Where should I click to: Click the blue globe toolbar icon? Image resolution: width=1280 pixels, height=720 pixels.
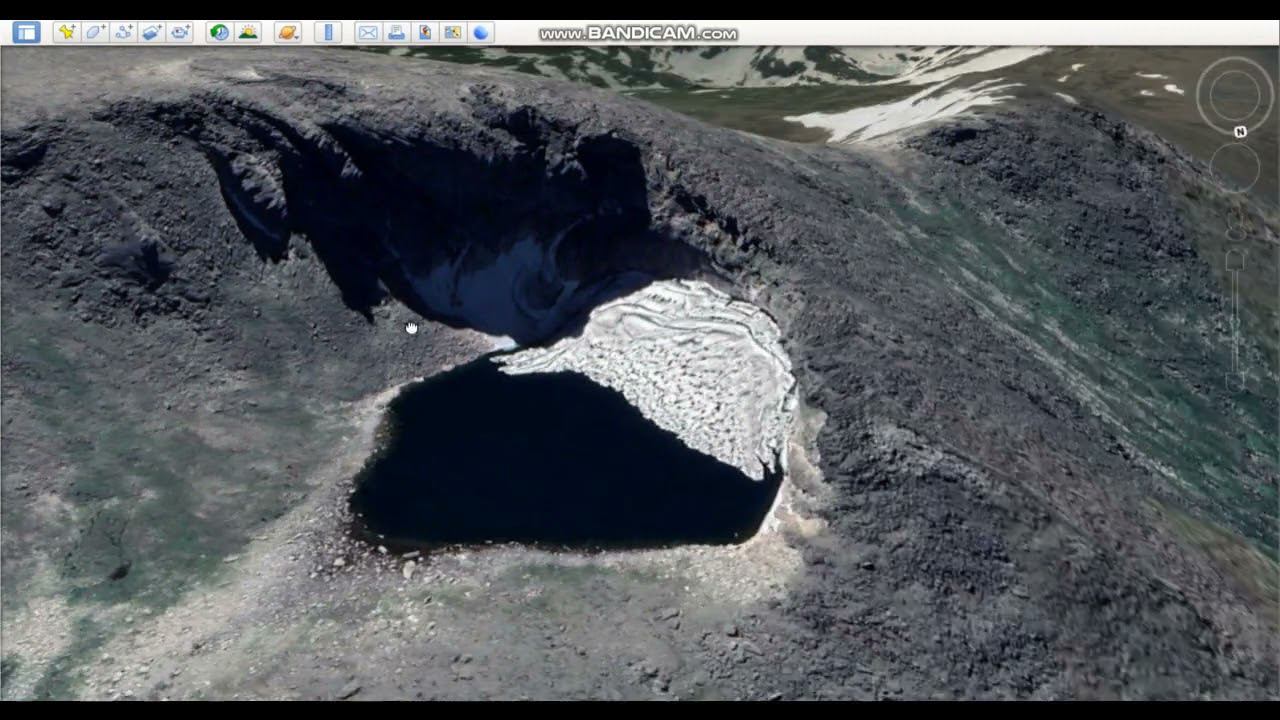coord(481,32)
